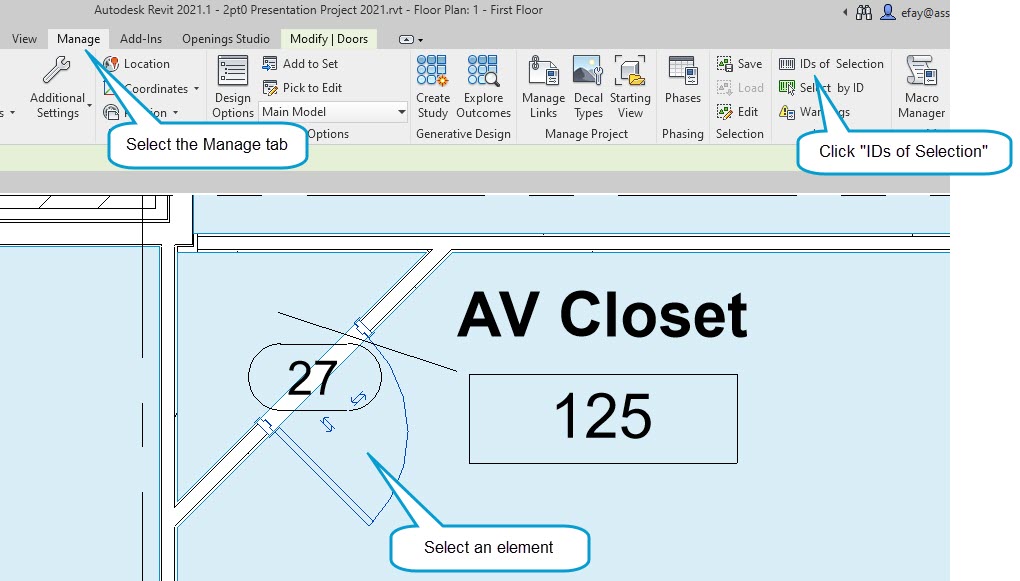The width and height of the screenshot is (1020, 581).
Task: Expand the Coordinates dropdown menu
Action: (152, 88)
